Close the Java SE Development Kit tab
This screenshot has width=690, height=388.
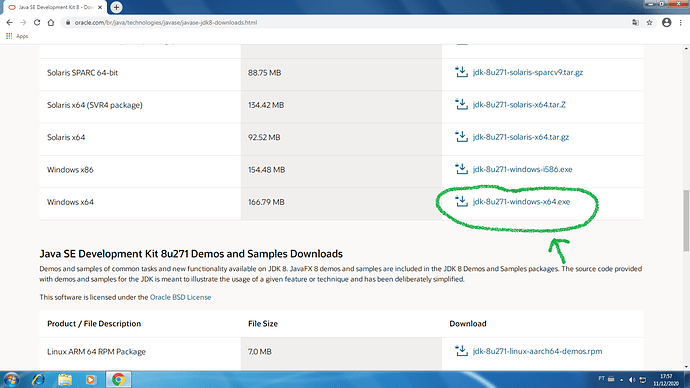(100, 7)
